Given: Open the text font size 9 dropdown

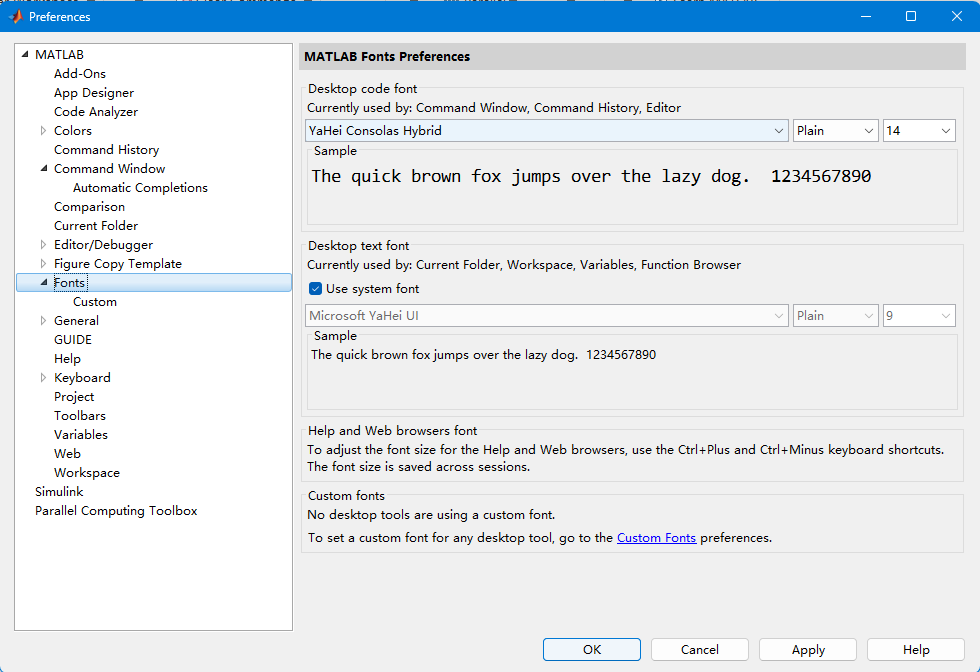Looking at the screenshot, I should (x=919, y=316).
